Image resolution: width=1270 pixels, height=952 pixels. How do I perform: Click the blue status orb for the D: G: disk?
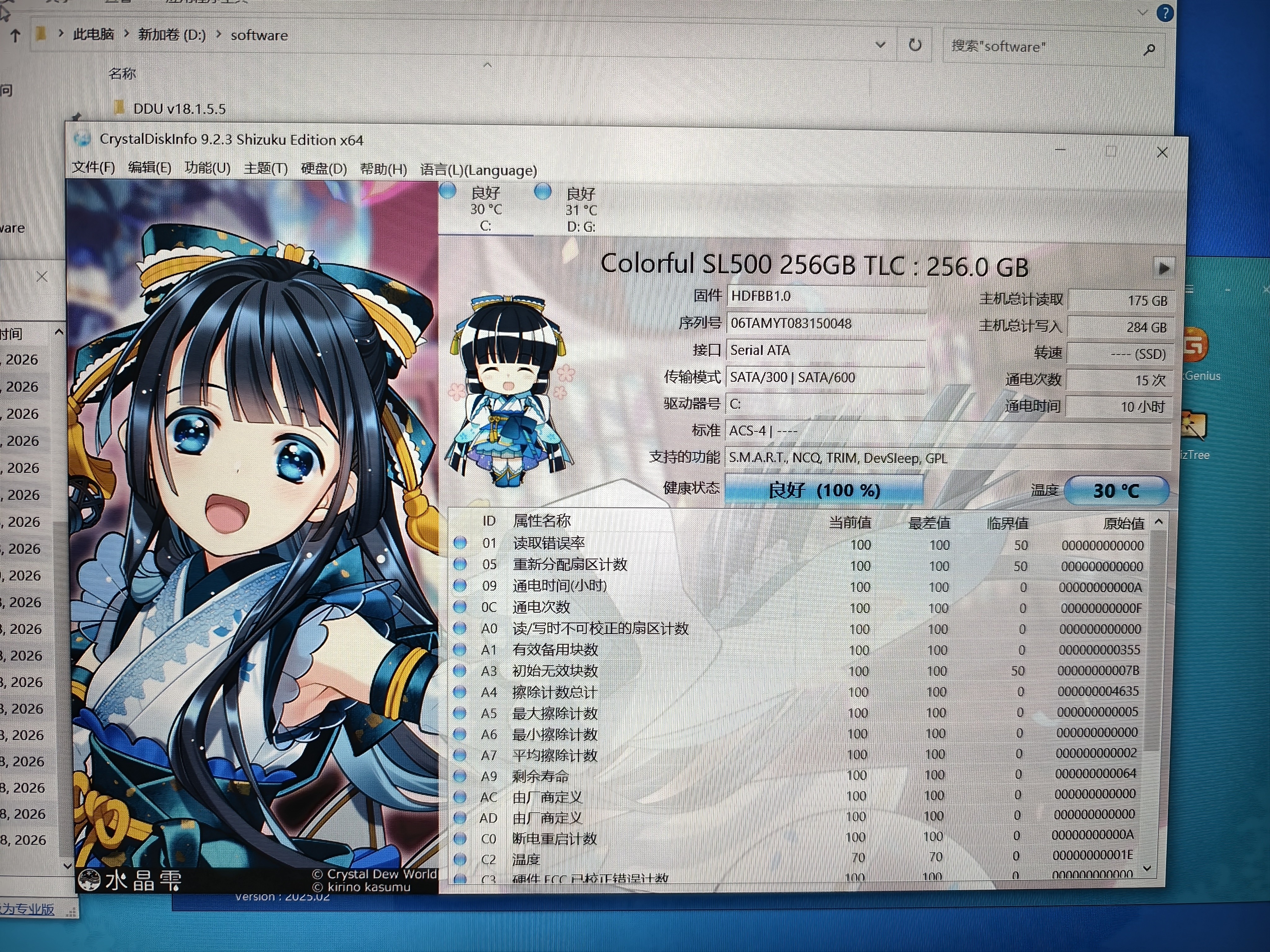tap(543, 192)
